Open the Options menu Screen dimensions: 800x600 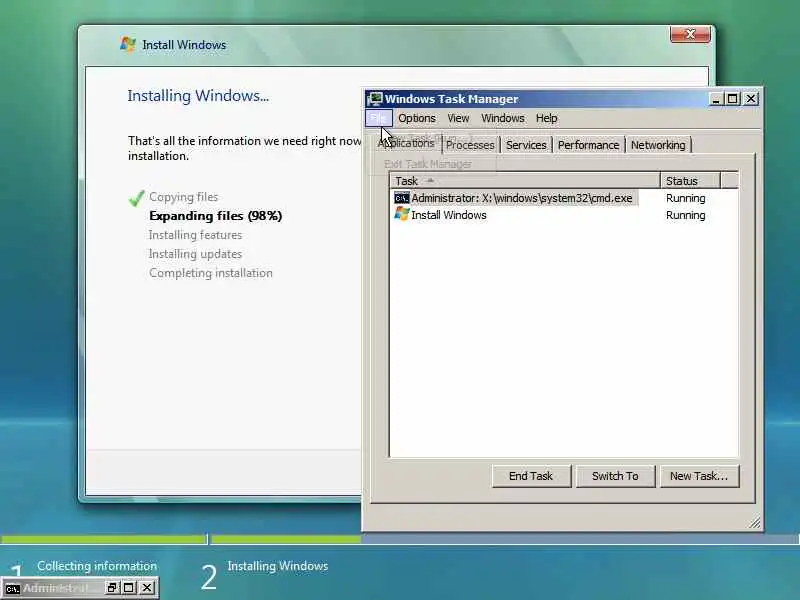coord(417,118)
